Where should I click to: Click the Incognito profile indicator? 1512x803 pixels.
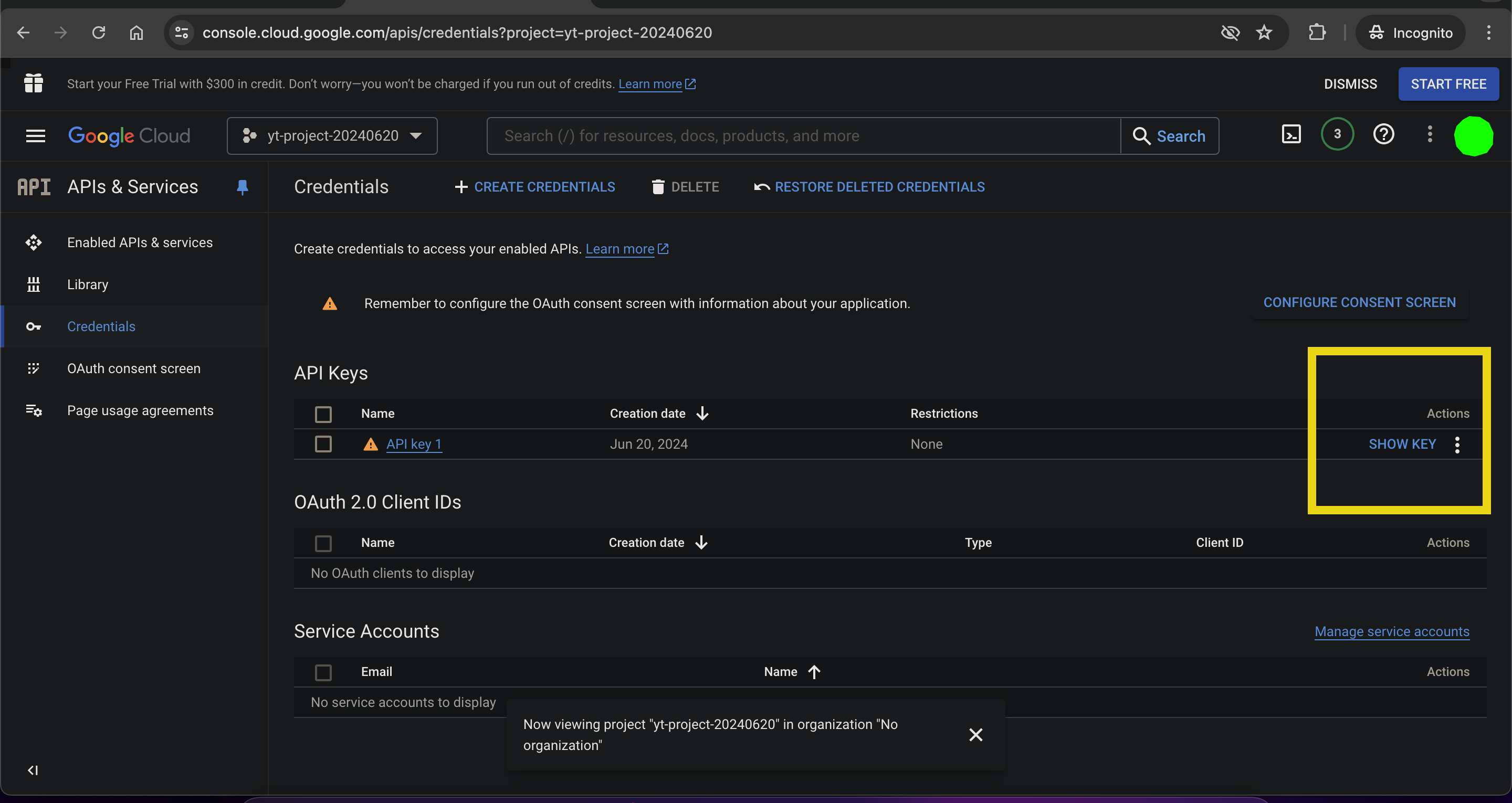pyautogui.click(x=1411, y=33)
